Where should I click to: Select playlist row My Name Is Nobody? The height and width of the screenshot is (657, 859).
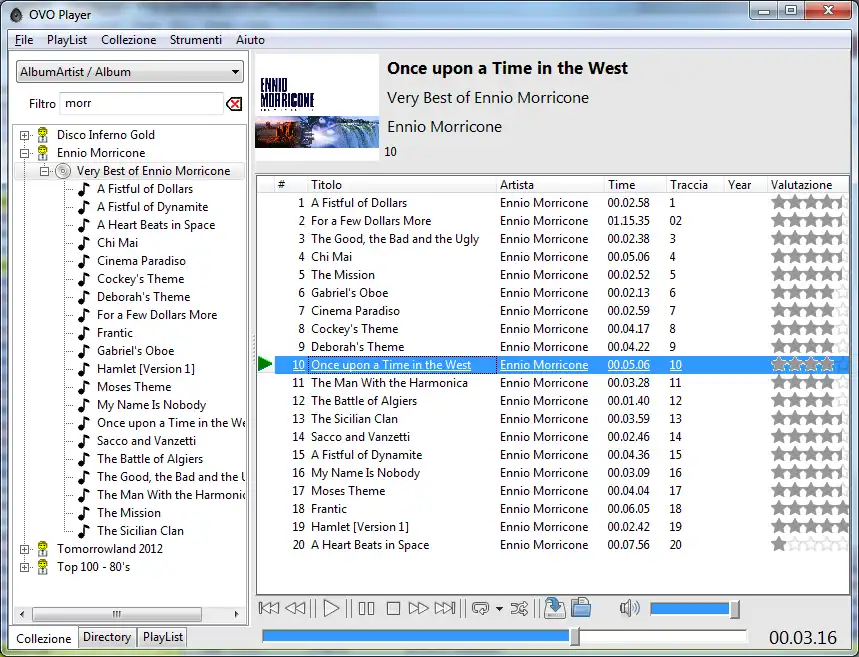point(562,473)
